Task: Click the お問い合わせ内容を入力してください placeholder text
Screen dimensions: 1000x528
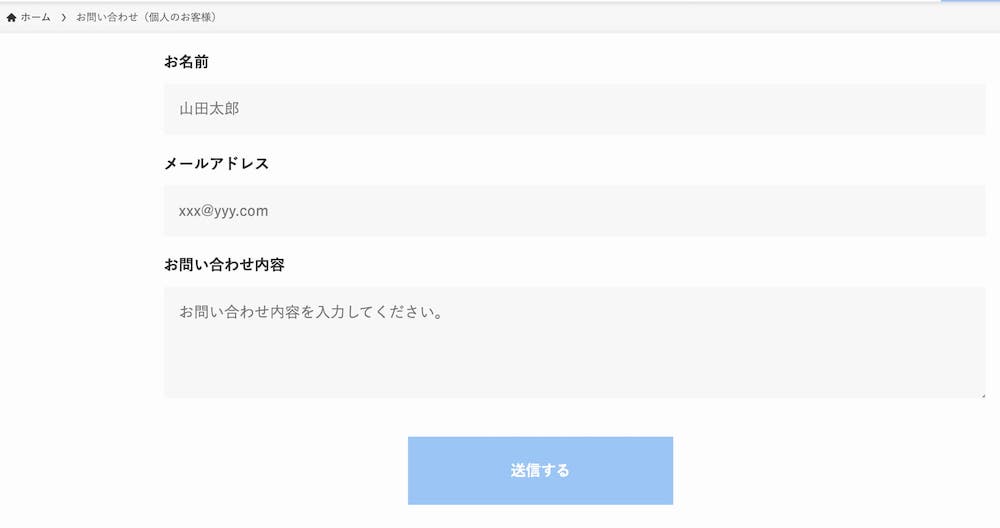Action: click(311, 312)
